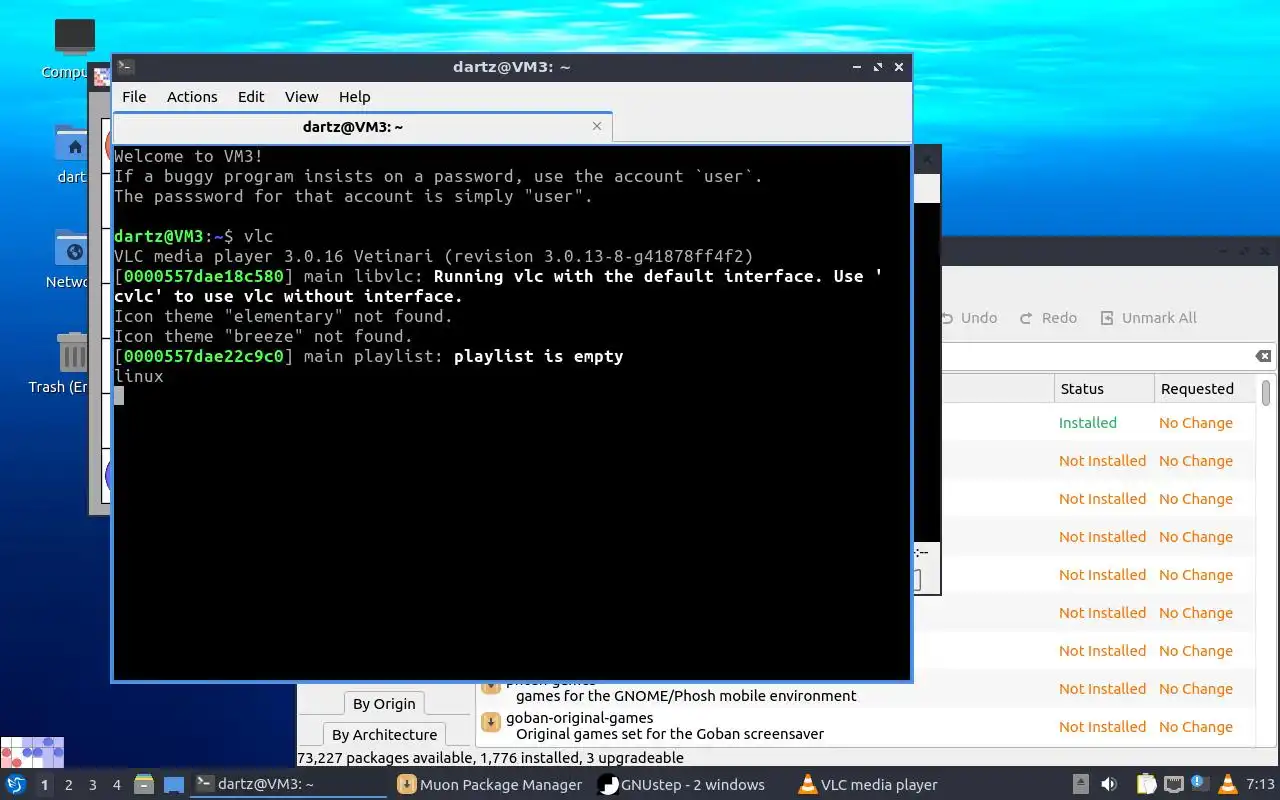Switch to the By Origin filter
The image size is (1280, 800).
[383, 704]
